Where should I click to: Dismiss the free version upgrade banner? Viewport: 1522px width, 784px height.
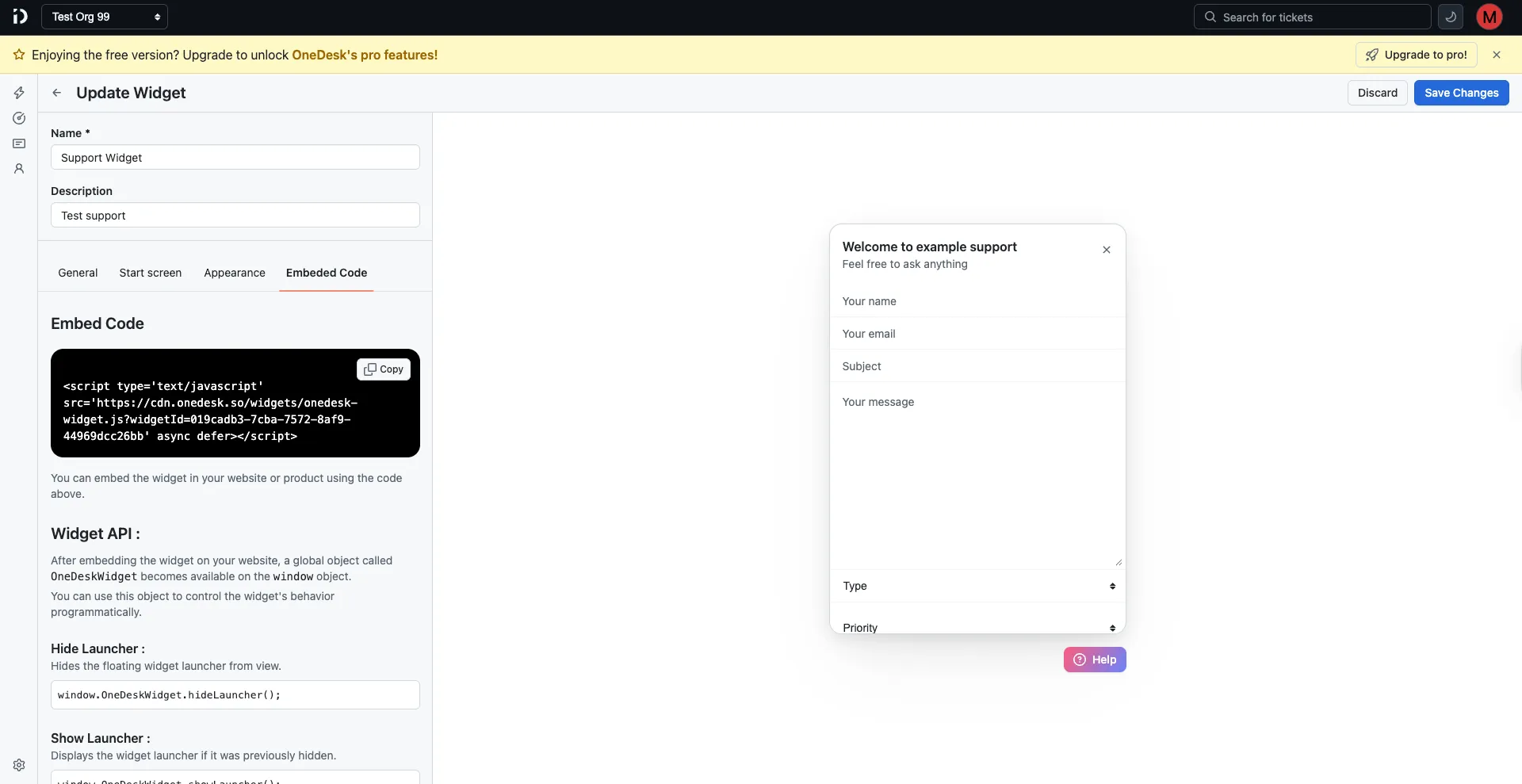1497,55
